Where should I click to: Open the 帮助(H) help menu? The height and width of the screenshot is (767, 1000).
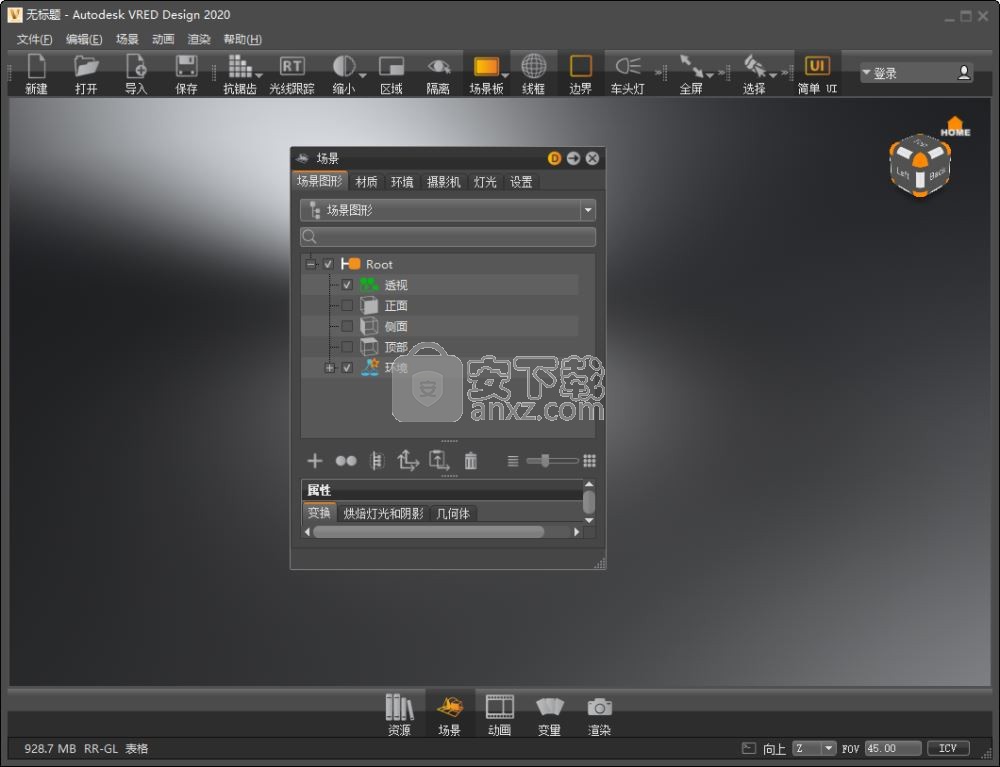(x=243, y=40)
